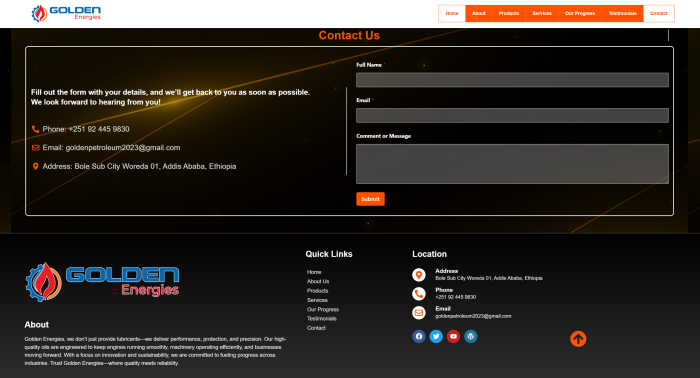Click the Full Name input field
This screenshot has width=700, height=378.
512,80
